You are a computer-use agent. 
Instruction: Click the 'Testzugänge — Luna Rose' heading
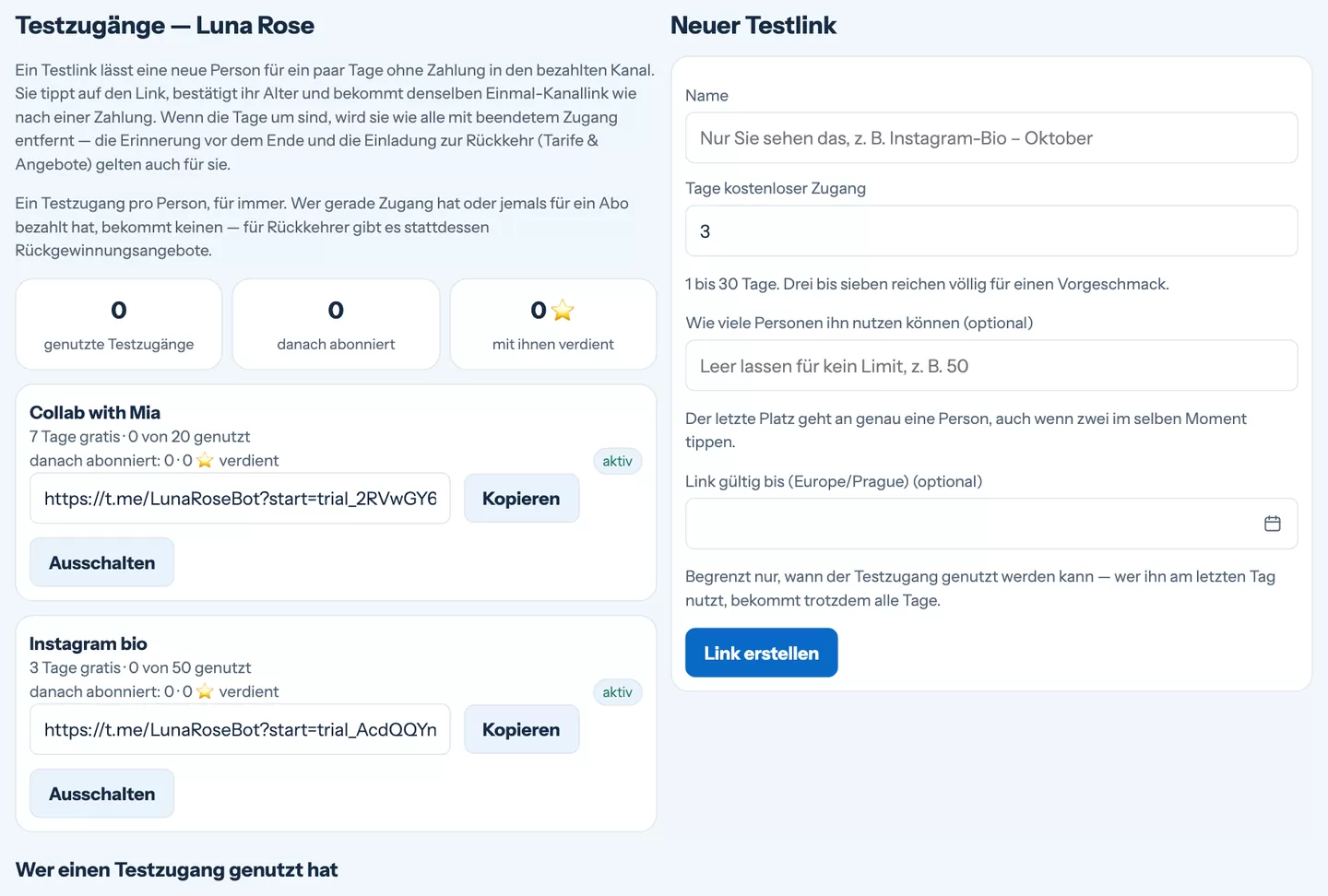(165, 26)
